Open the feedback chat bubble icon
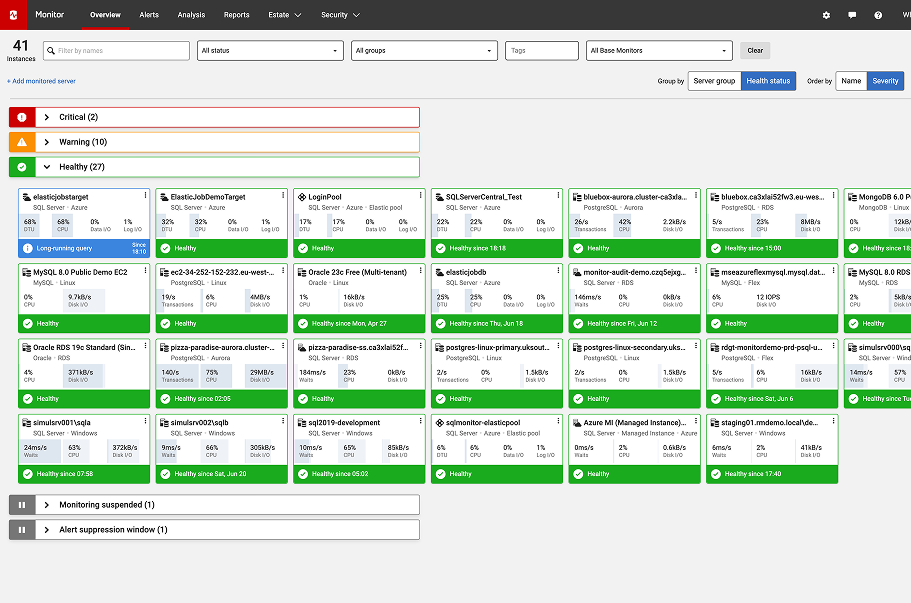911x603 pixels. (852, 15)
